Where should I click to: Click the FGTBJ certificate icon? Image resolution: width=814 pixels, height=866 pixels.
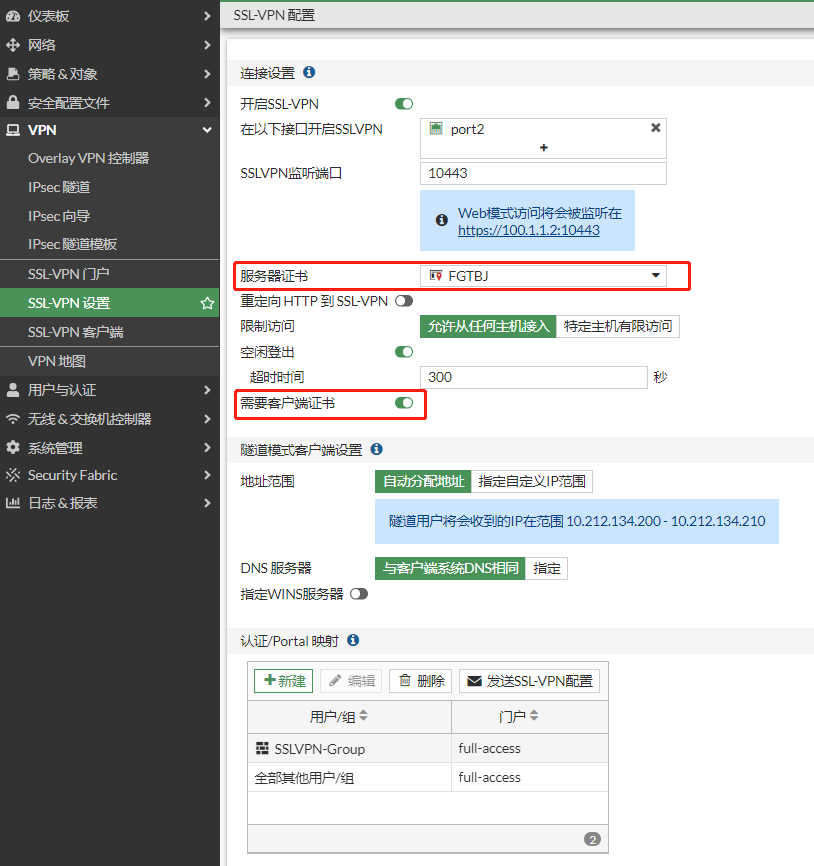coord(436,275)
